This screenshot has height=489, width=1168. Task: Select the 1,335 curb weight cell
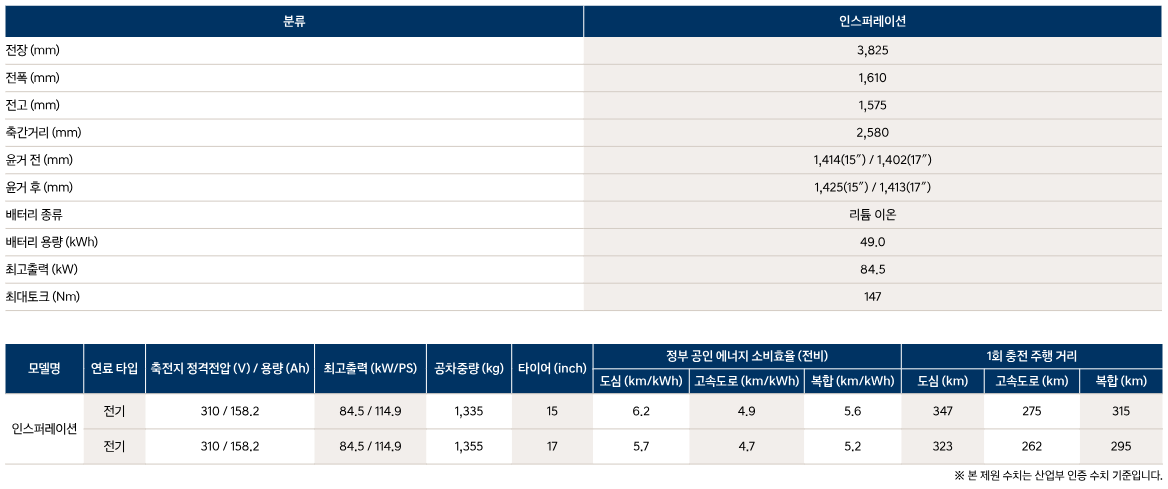click(468, 411)
